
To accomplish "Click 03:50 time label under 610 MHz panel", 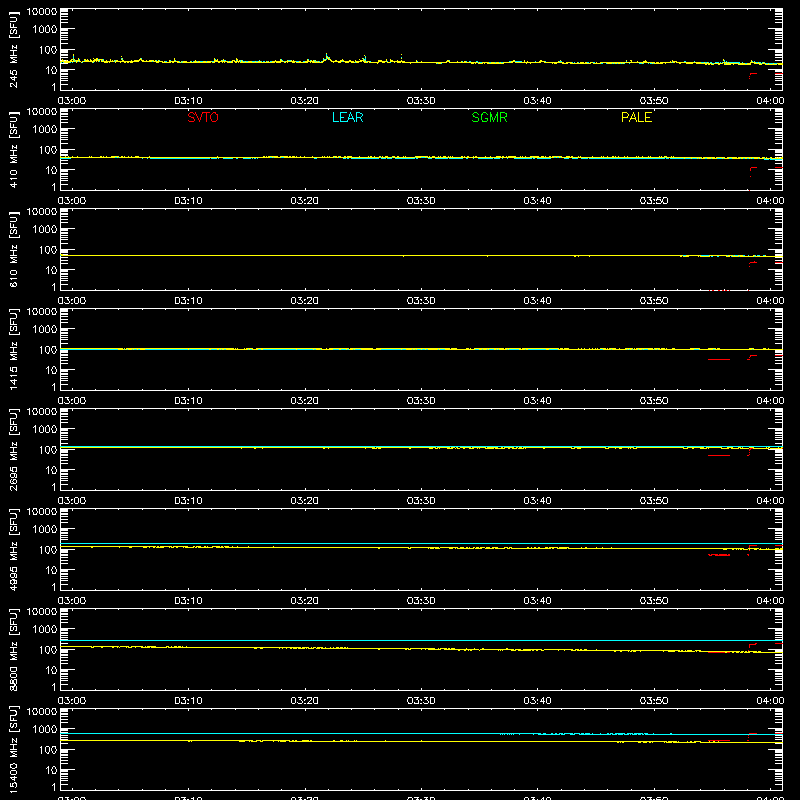I will click(x=654, y=301).
